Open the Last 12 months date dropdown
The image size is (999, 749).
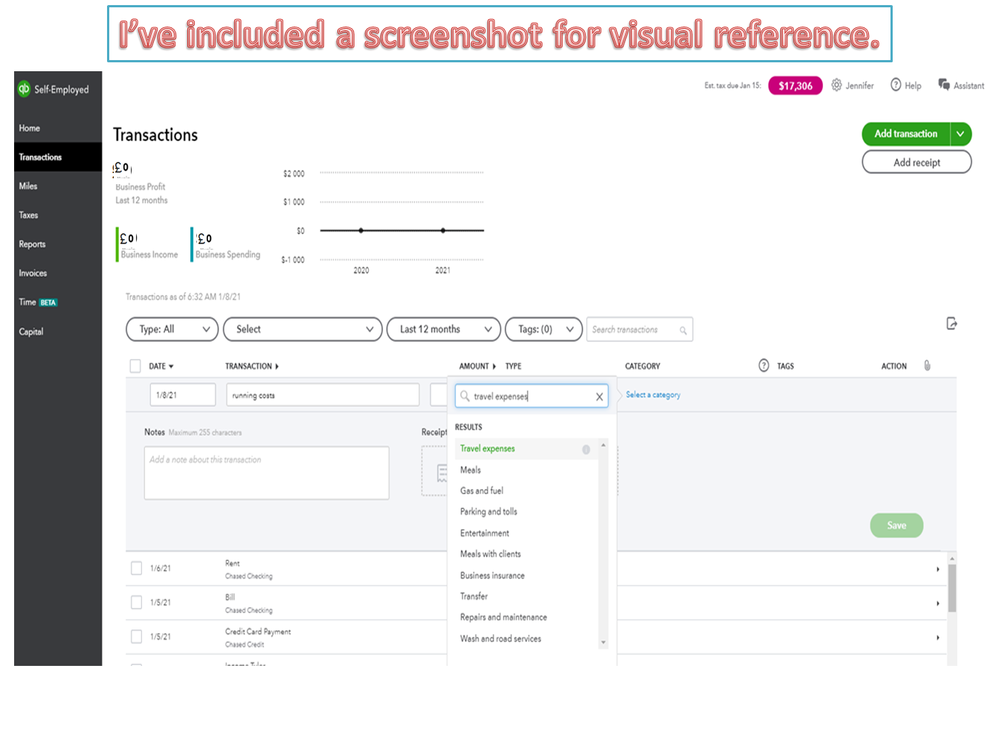(x=443, y=329)
